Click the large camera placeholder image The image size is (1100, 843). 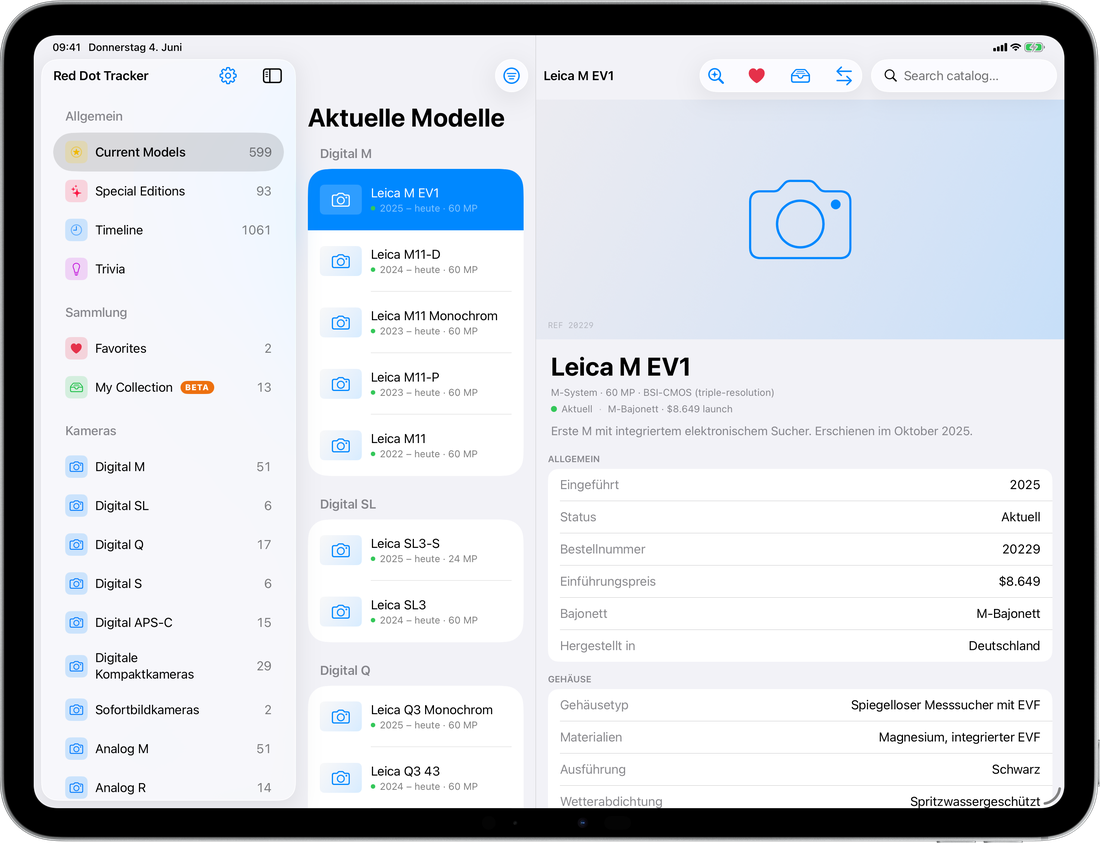pos(800,220)
